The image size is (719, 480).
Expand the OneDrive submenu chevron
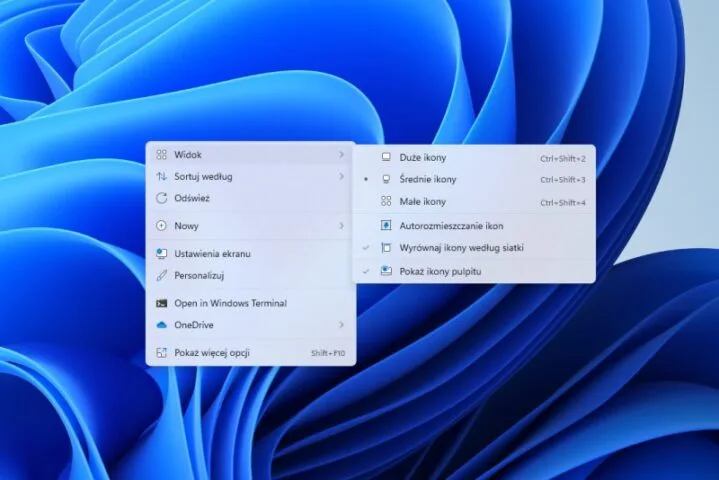(341, 325)
